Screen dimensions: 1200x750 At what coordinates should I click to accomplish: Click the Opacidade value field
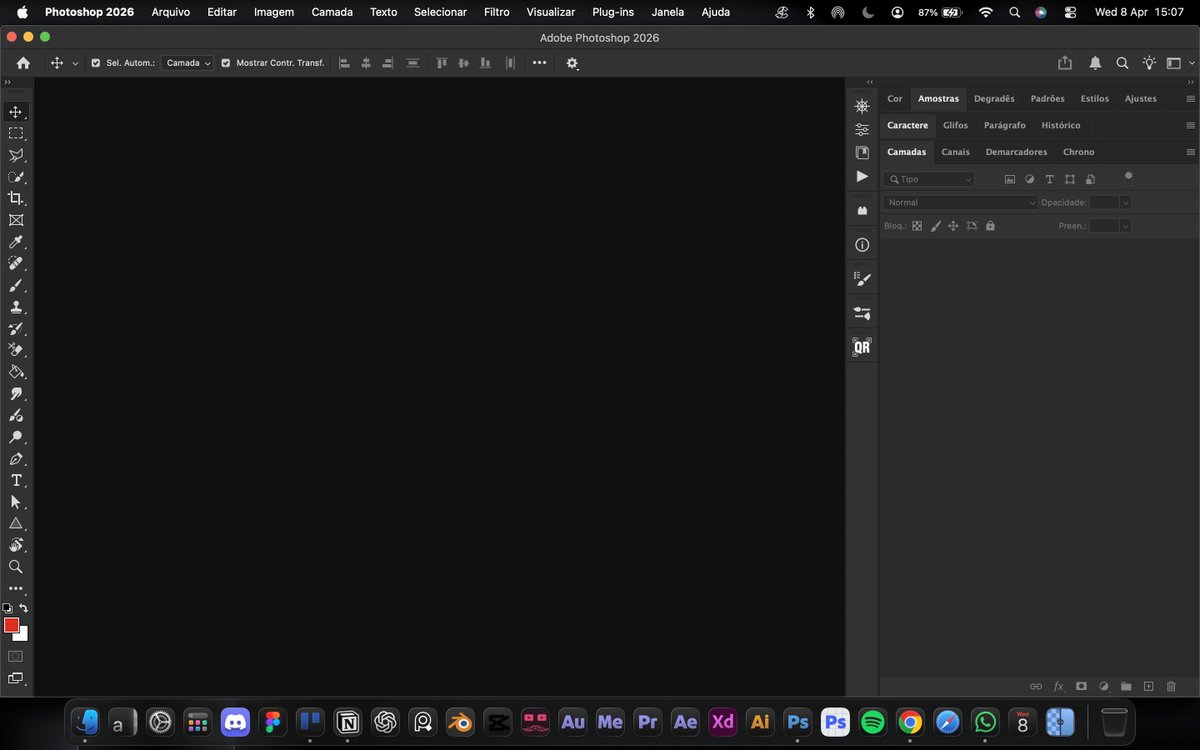[x=1104, y=202]
